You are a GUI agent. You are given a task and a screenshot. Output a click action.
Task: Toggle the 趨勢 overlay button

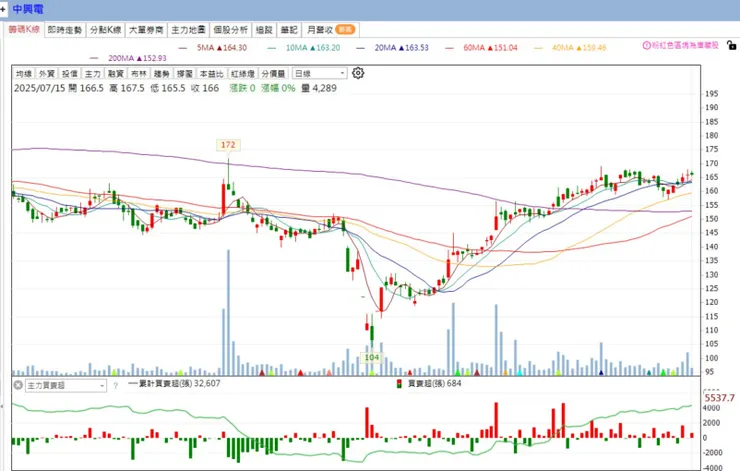point(162,74)
